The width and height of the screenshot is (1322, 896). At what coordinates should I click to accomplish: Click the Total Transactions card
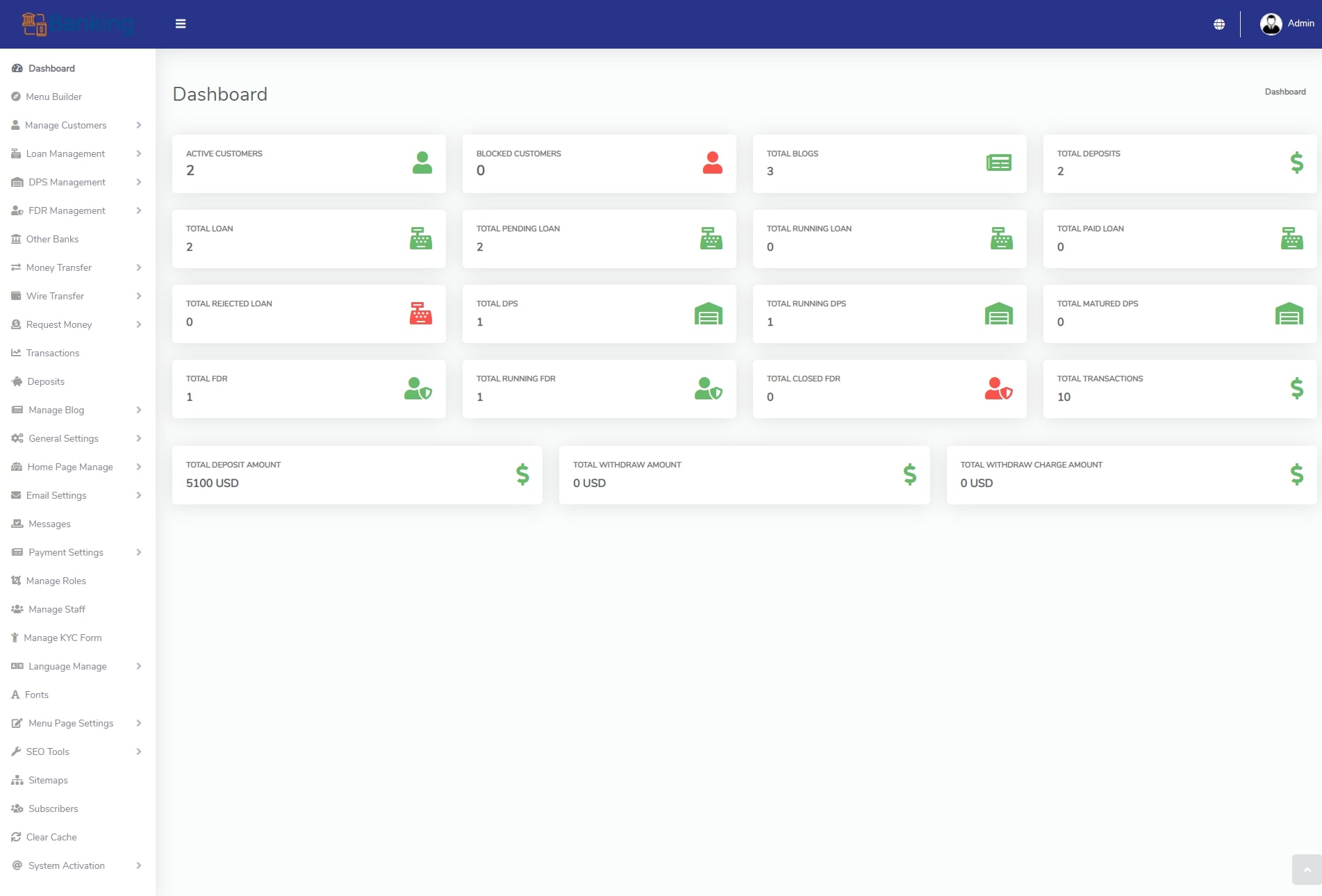coord(1180,388)
